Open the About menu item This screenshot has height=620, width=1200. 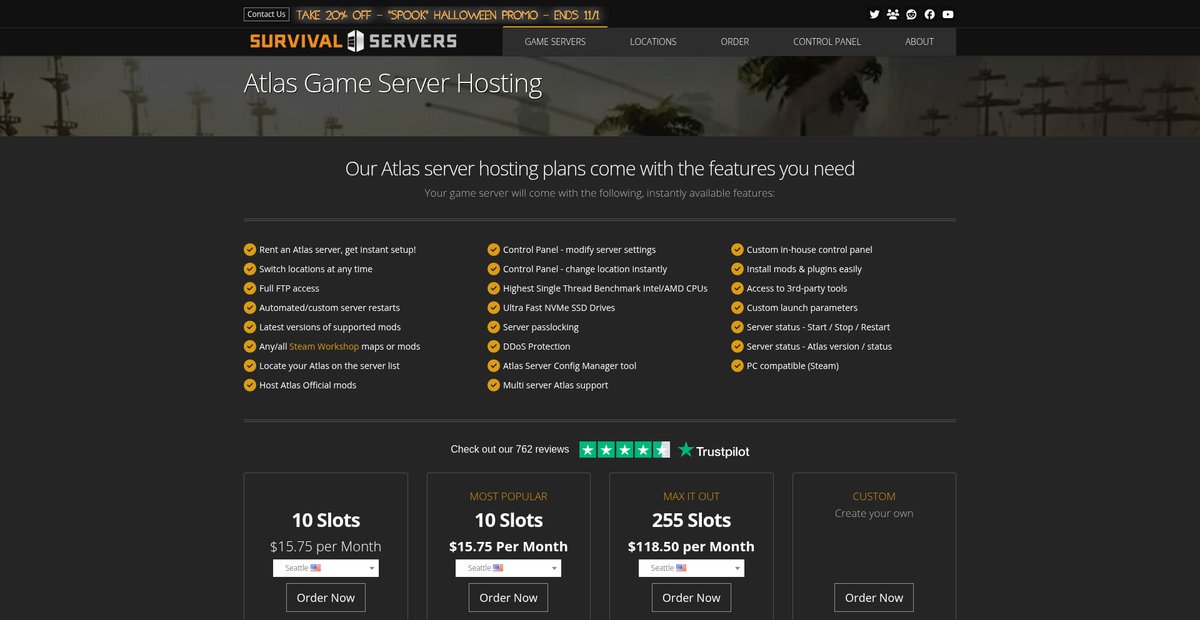[x=919, y=42]
